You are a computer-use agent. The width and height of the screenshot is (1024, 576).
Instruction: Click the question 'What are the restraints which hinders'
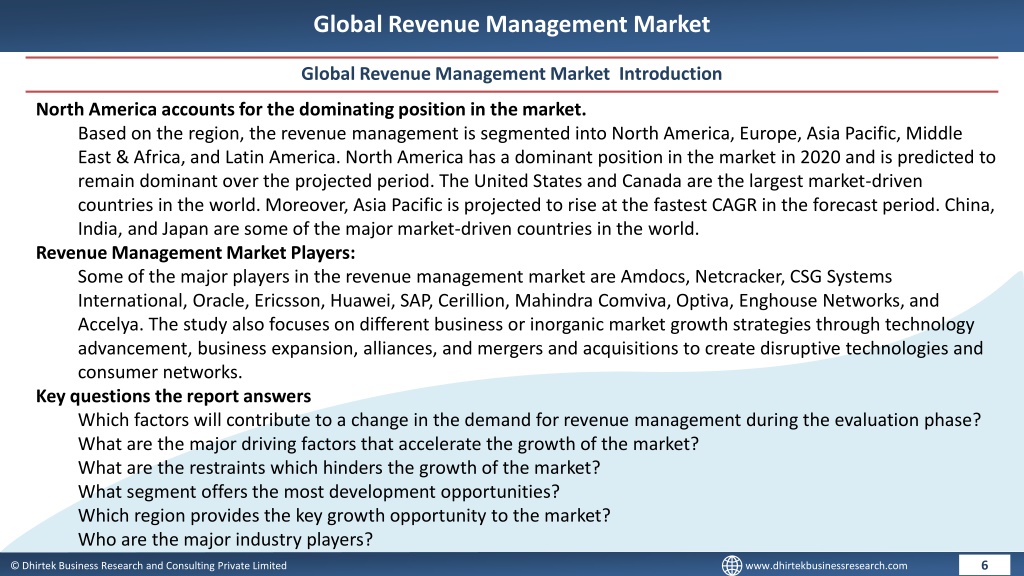pos(339,468)
